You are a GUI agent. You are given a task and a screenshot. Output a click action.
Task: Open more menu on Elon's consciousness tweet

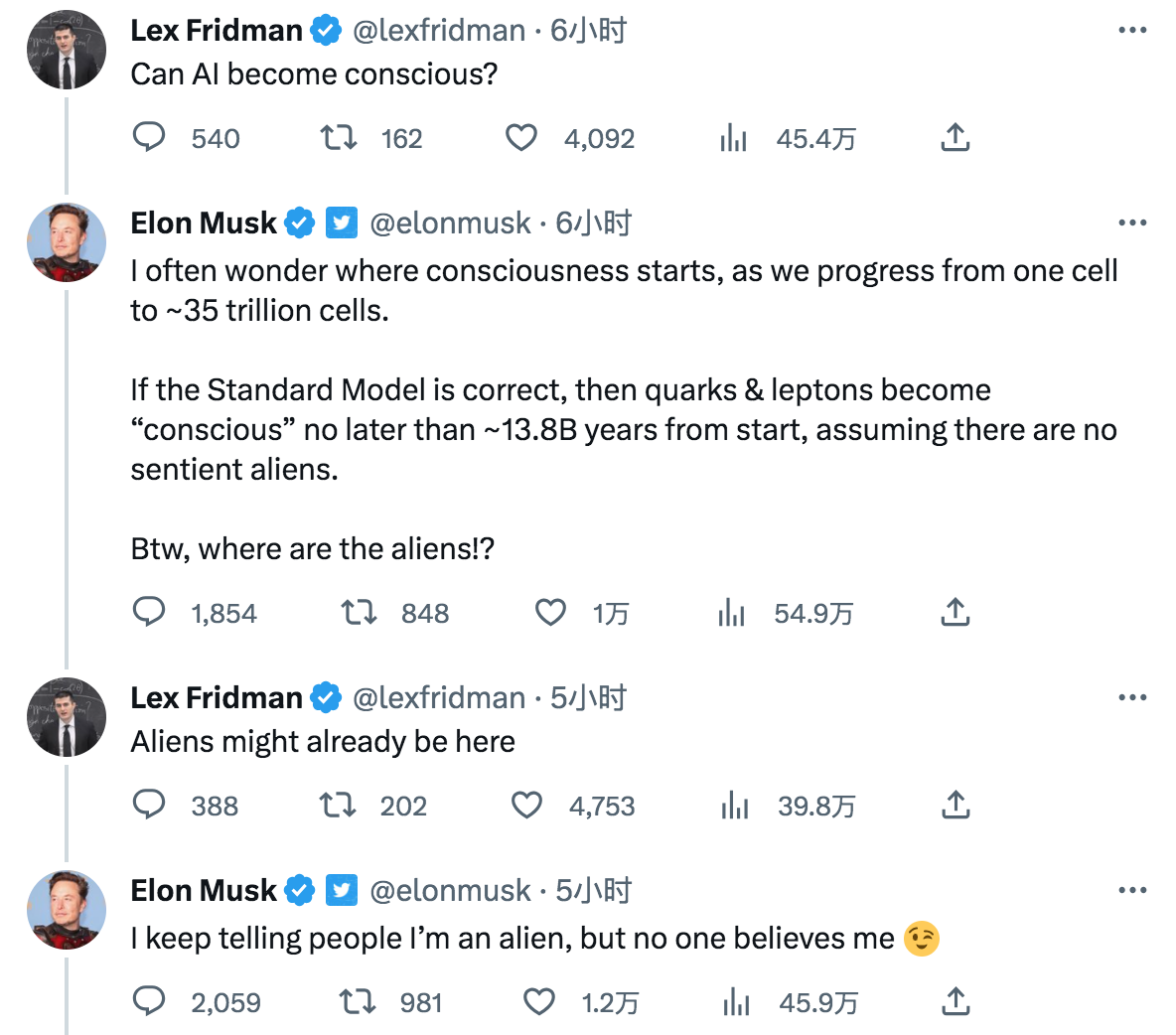click(x=1132, y=223)
